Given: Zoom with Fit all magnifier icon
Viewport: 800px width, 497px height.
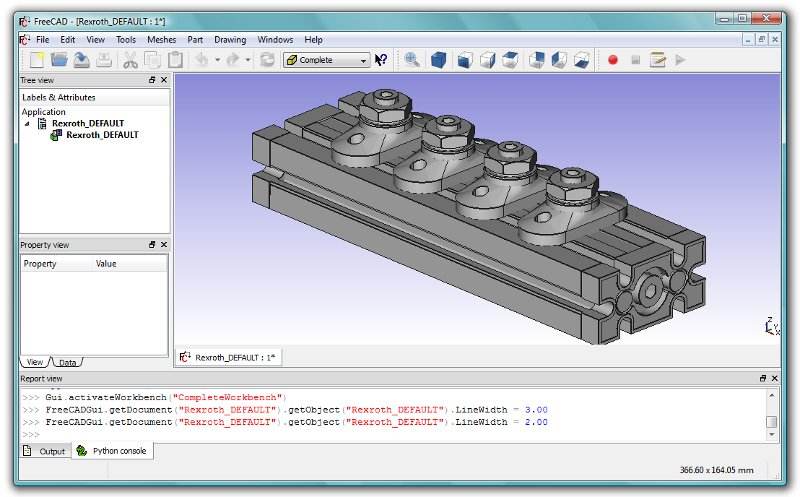Looking at the screenshot, I should click(412, 60).
